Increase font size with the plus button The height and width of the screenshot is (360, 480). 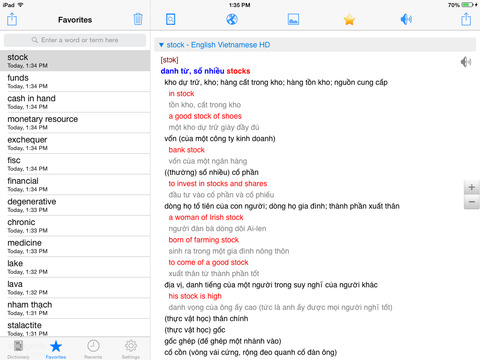pos(472,187)
